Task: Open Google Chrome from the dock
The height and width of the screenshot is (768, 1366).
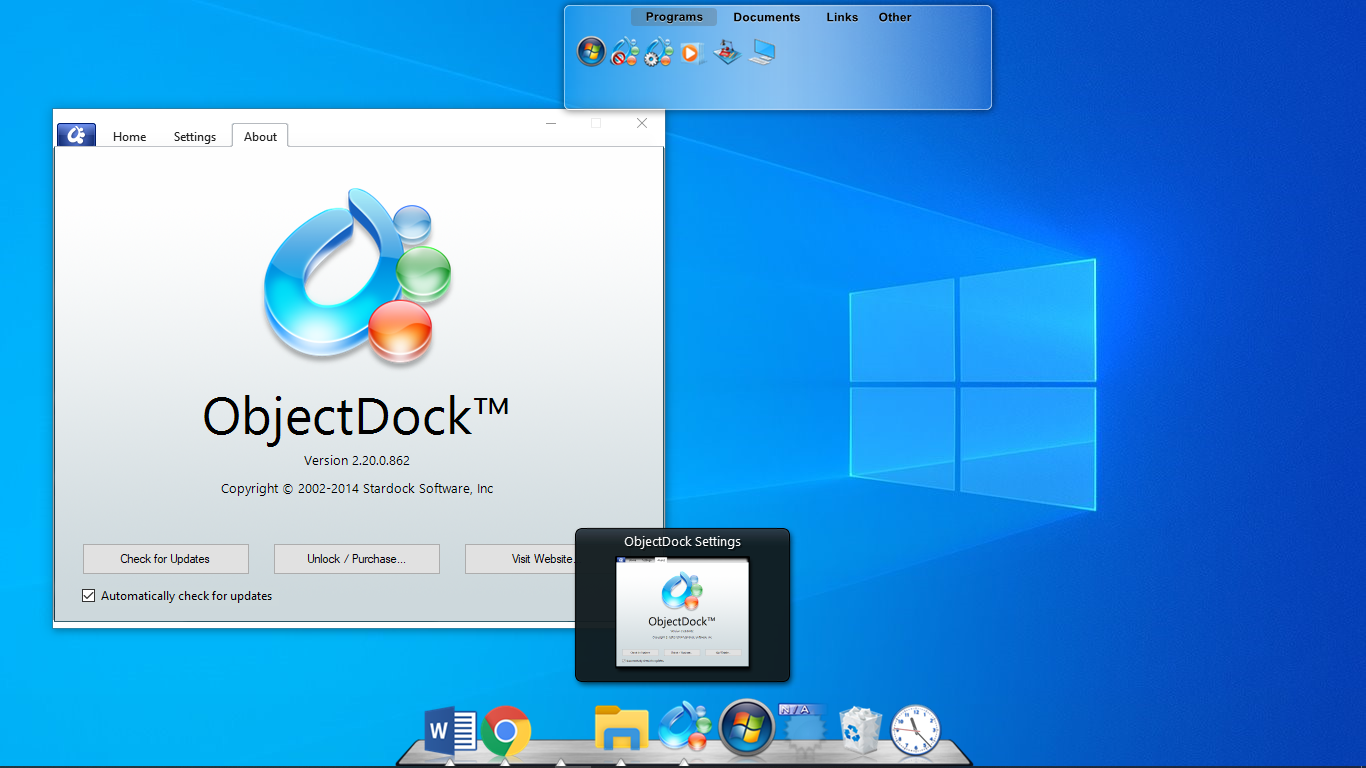Action: tap(506, 731)
